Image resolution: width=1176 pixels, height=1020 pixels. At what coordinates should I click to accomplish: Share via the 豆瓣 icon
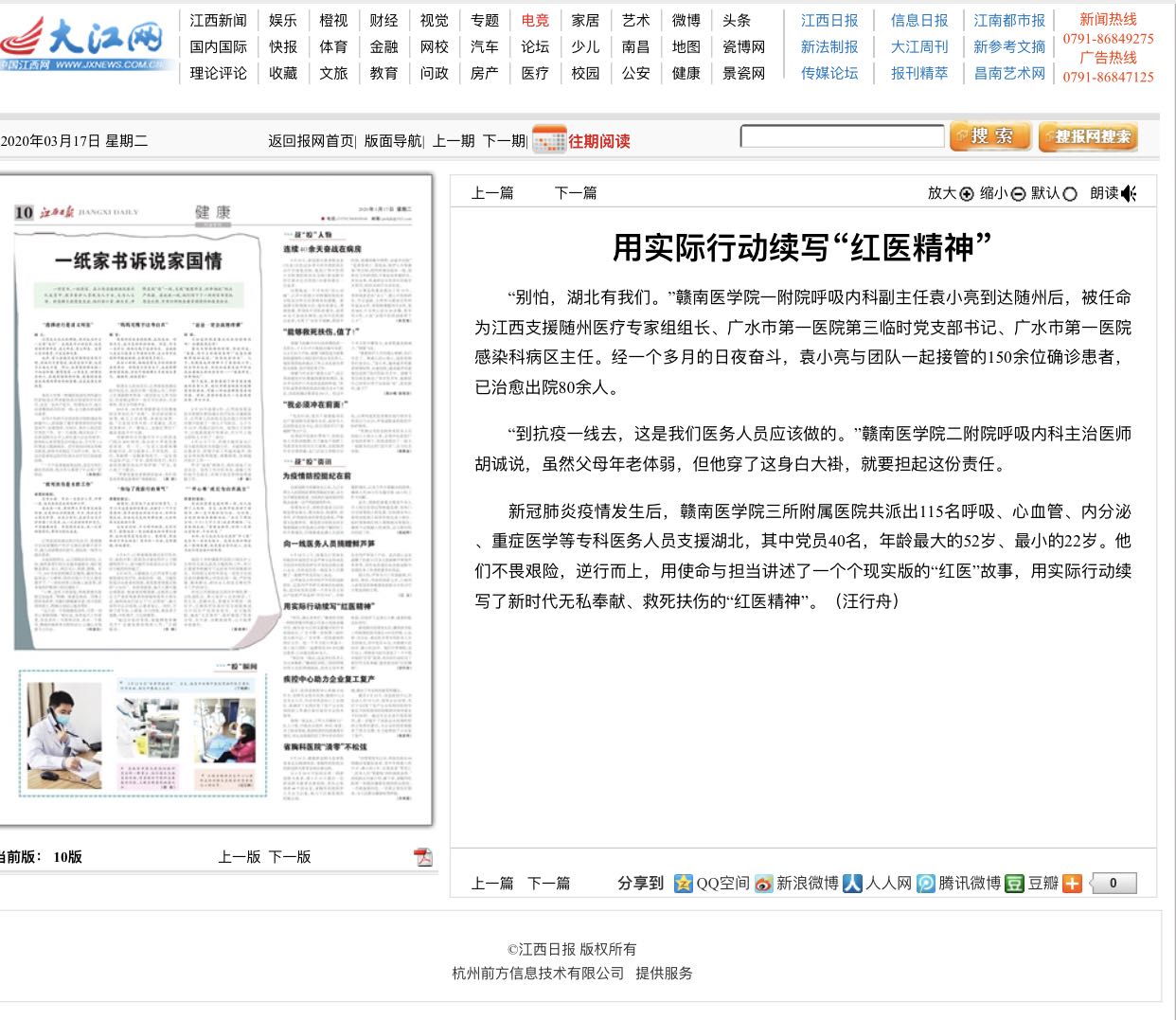pos(1014,884)
